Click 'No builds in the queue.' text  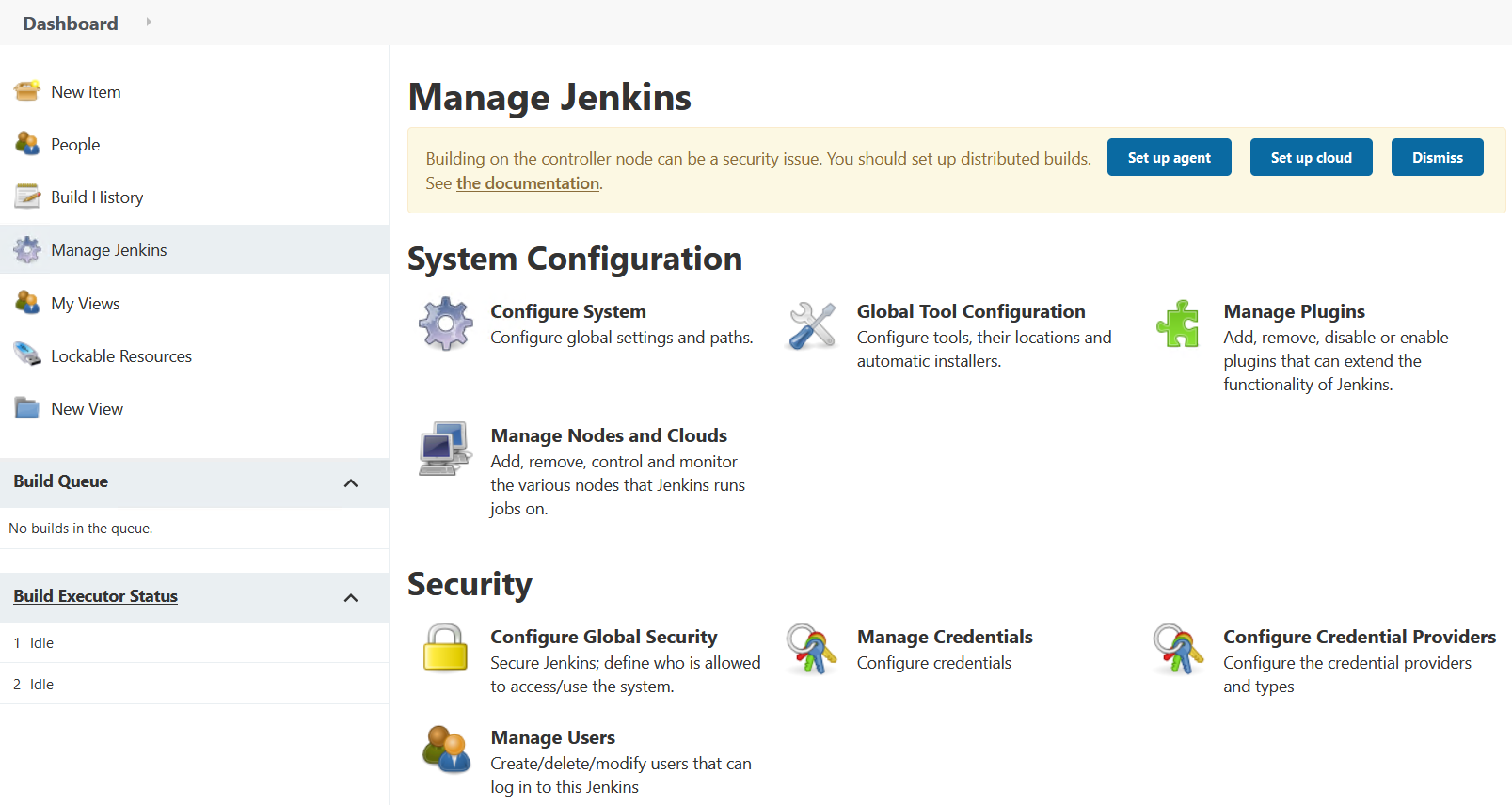(x=80, y=529)
